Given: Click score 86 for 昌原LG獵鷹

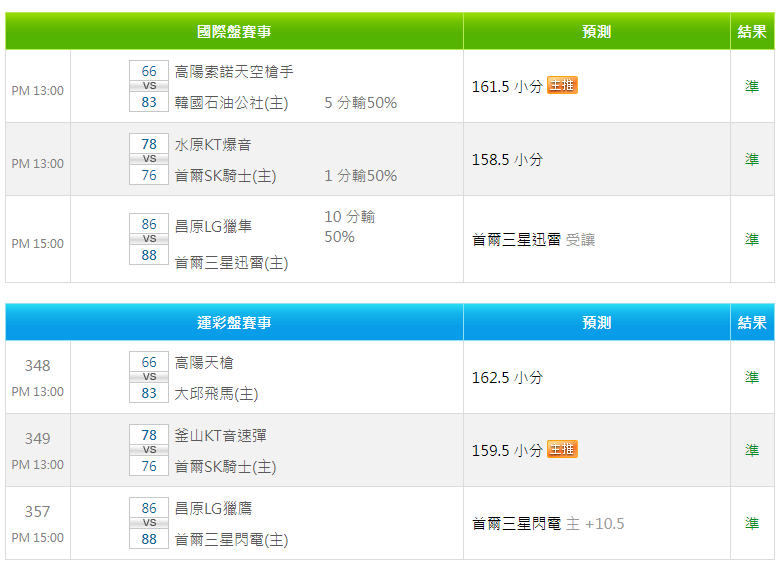Looking at the screenshot, I should 149,508.
